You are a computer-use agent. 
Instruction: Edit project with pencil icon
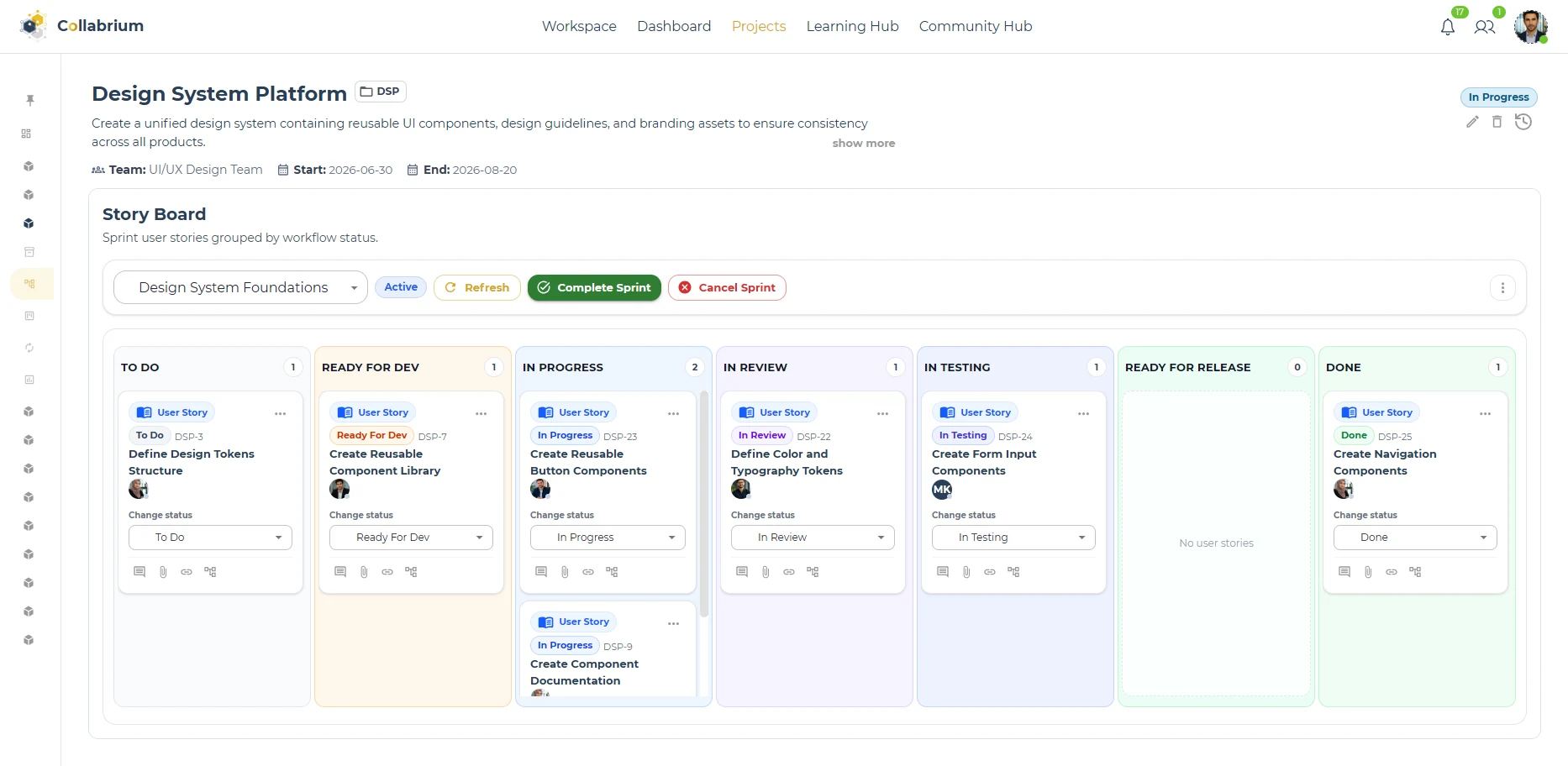click(x=1472, y=122)
